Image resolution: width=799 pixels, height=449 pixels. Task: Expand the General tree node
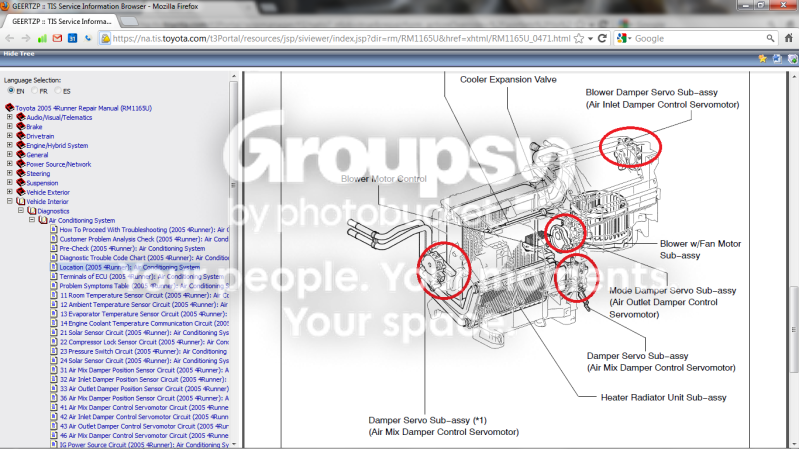(9, 154)
